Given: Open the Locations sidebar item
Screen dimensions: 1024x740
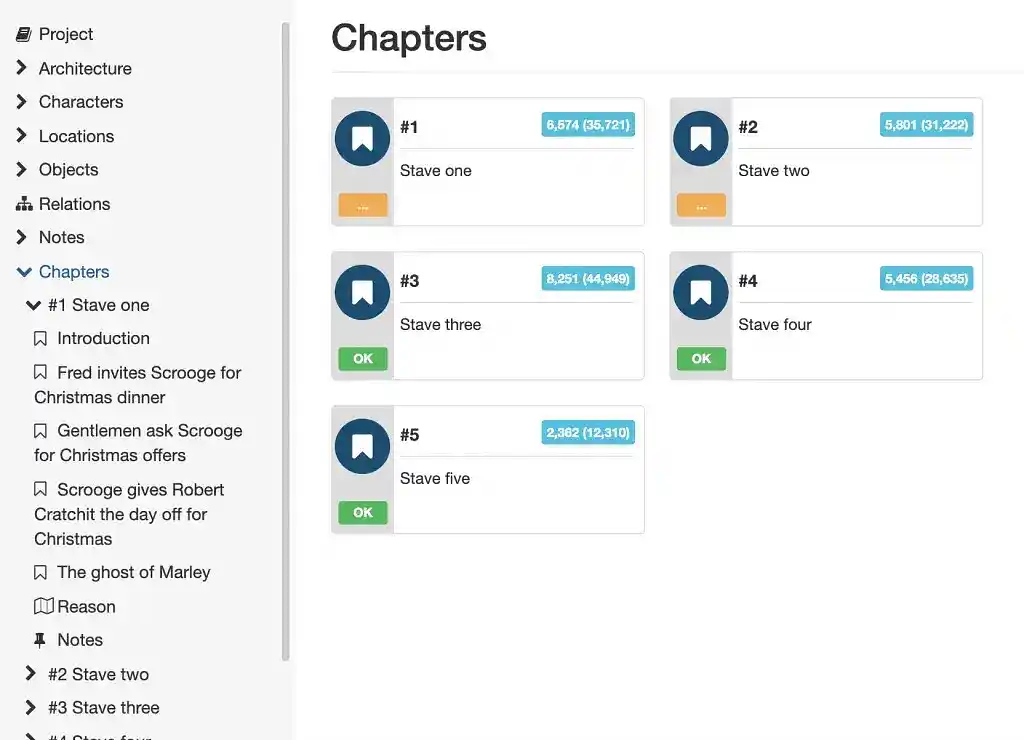Looking at the screenshot, I should pyautogui.click(x=76, y=136).
